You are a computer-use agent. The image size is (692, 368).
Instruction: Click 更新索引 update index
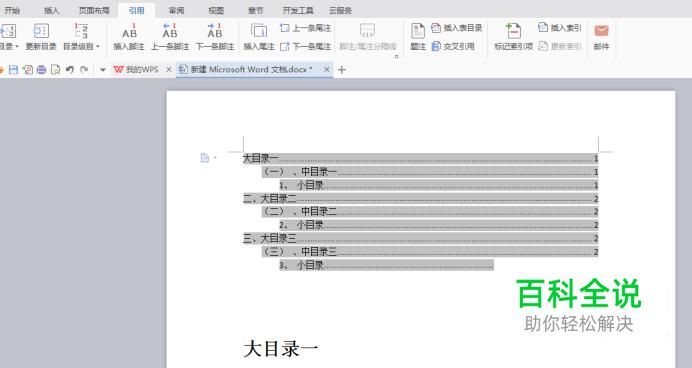click(x=560, y=46)
